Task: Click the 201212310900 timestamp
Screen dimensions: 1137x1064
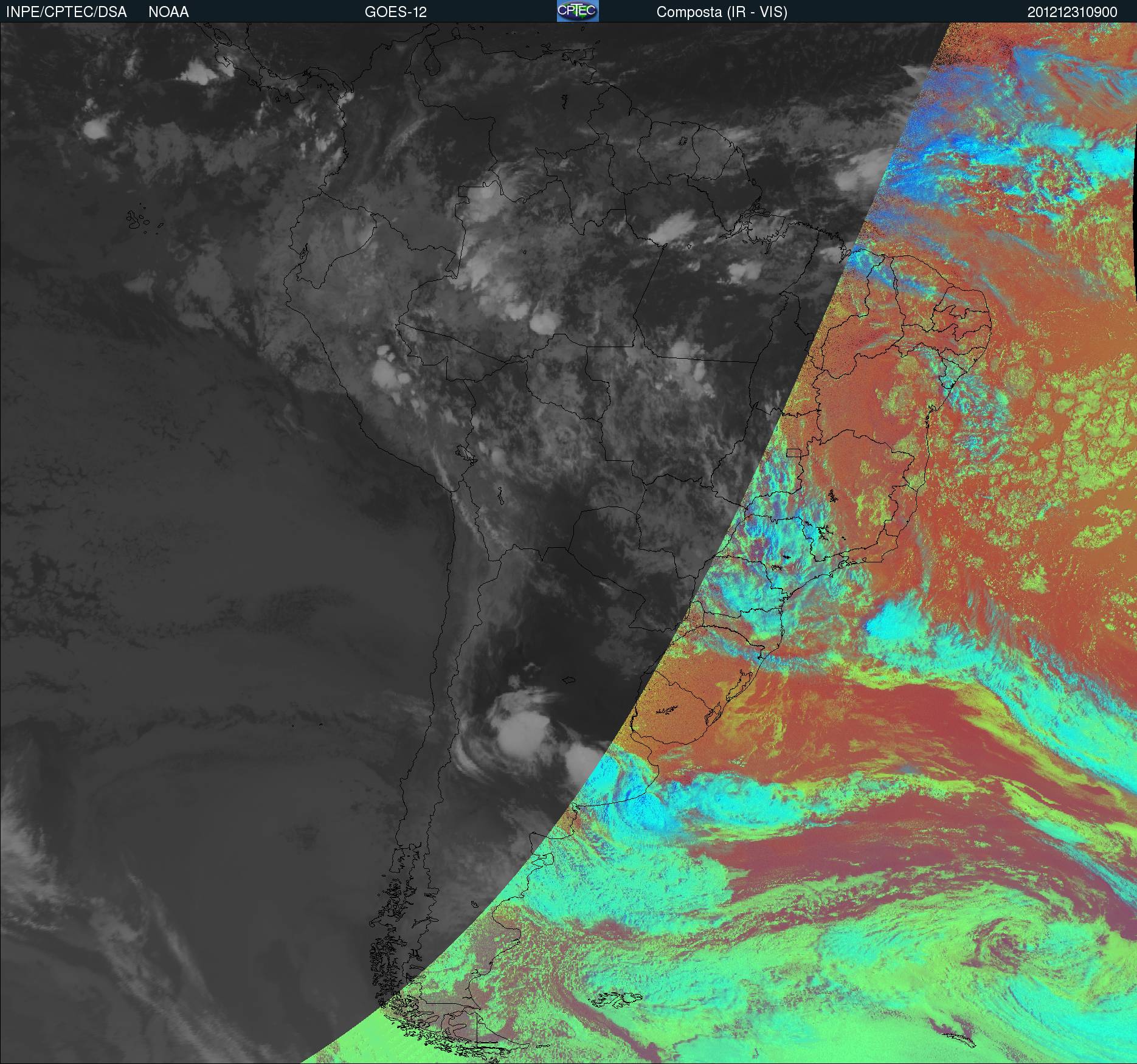Action: click(1073, 12)
